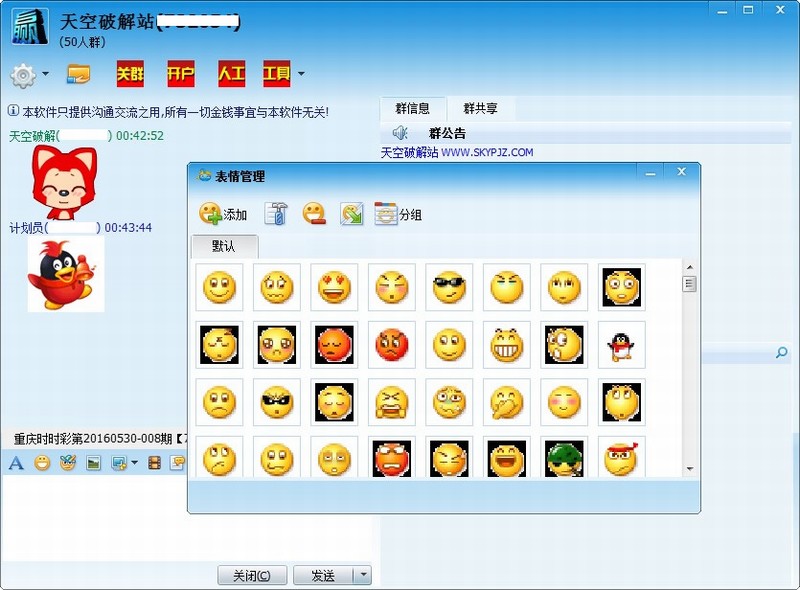Image resolution: width=800 pixels, height=590 pixels.
Task: Open the emoticon picker in chat toolbar
Action: click(40, 461)
